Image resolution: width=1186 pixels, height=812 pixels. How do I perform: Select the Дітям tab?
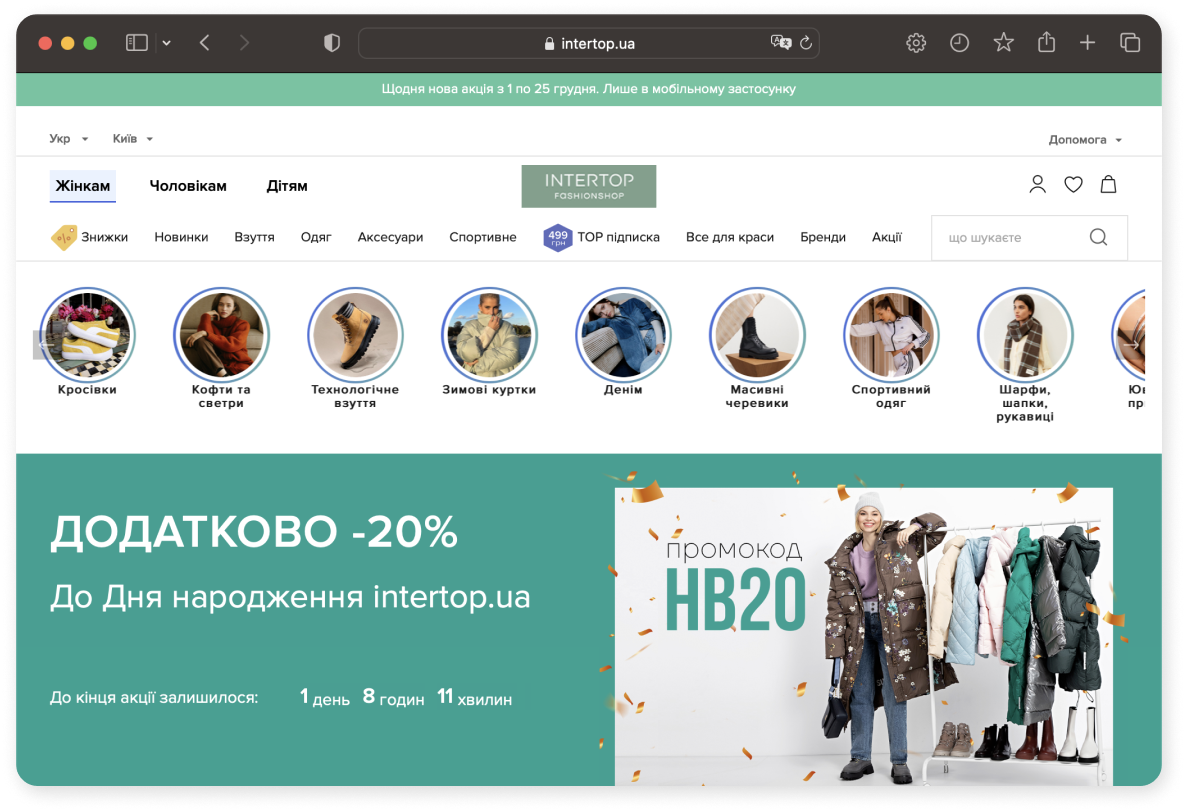point(287,186)
